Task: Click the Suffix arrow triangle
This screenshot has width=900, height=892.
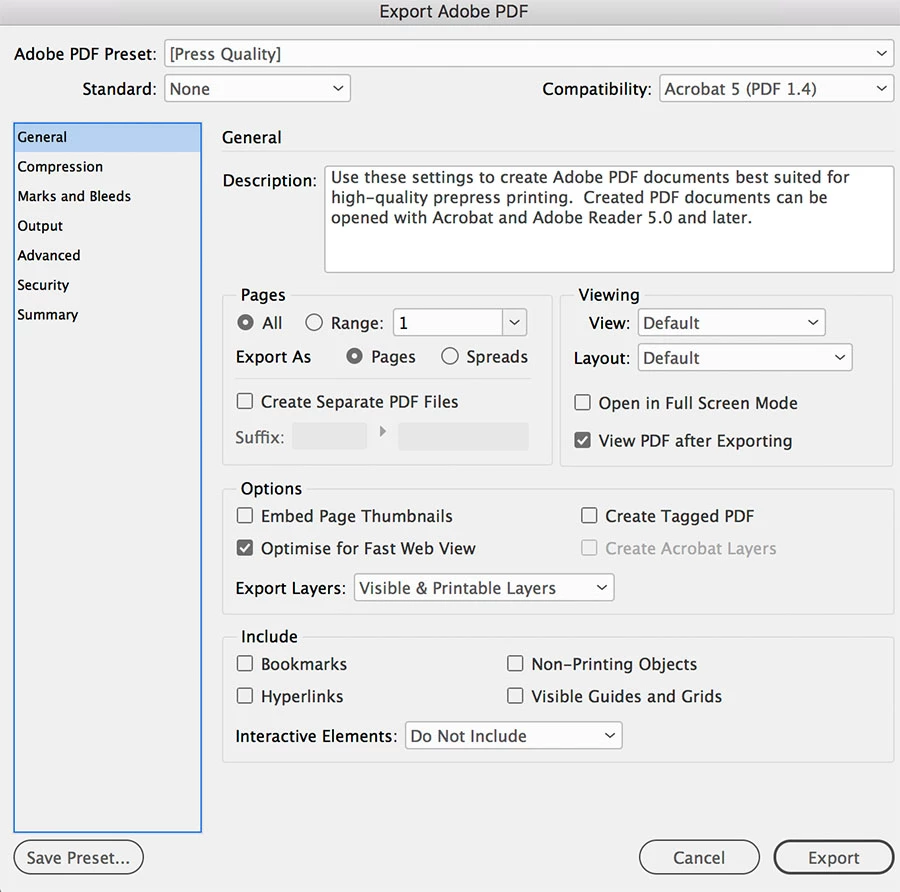Action: pos(382,432)
